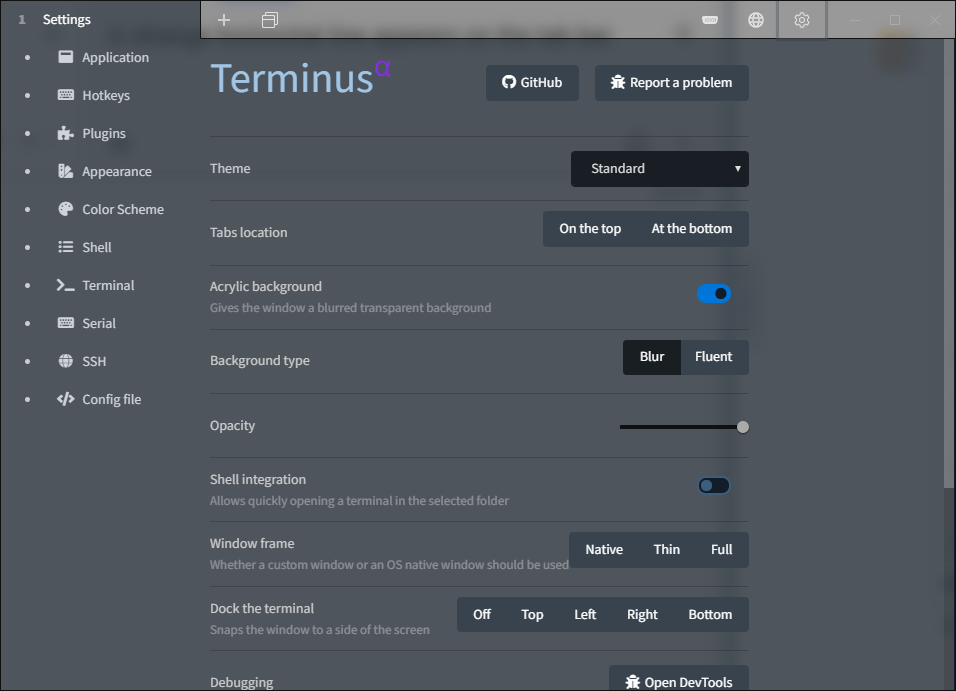Click the Color Scheme palette icon
Screen dimensions: 956x691
[65, 209]
